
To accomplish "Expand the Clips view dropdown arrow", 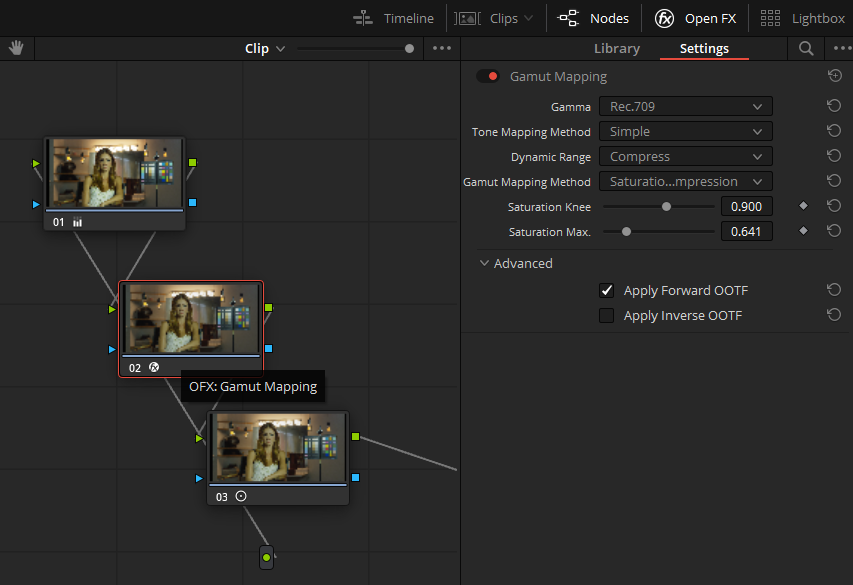I will [x=528, y=19].
